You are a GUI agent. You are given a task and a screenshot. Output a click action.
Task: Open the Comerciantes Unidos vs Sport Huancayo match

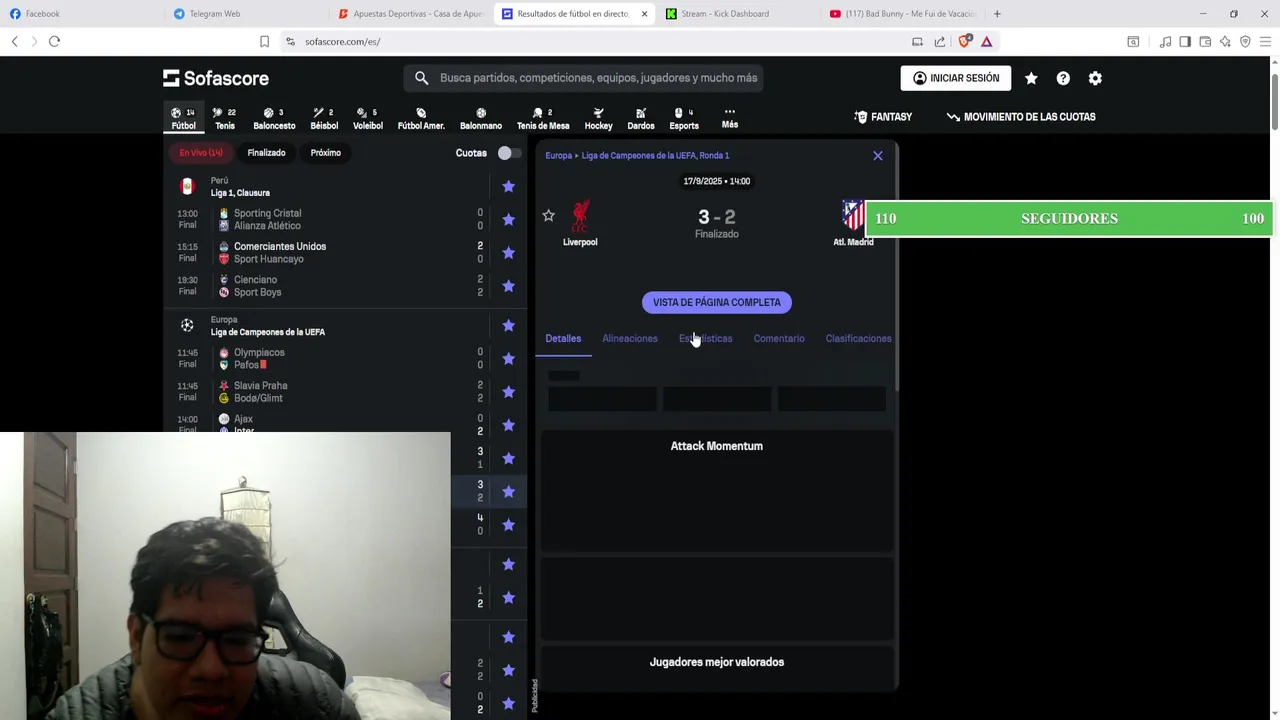click(345, 252)
